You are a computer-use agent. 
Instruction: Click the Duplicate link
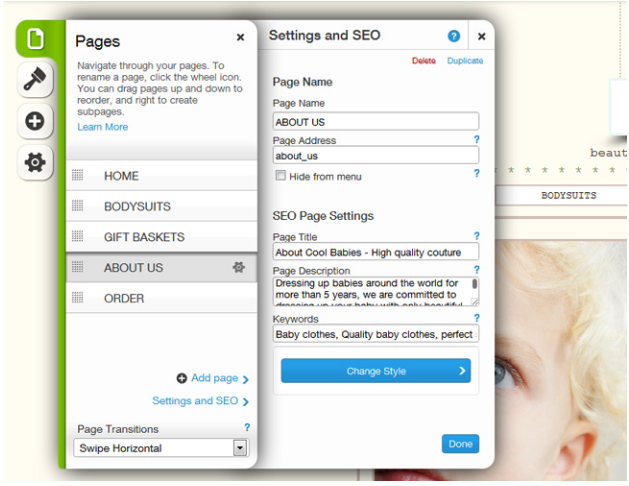point(465,61)
